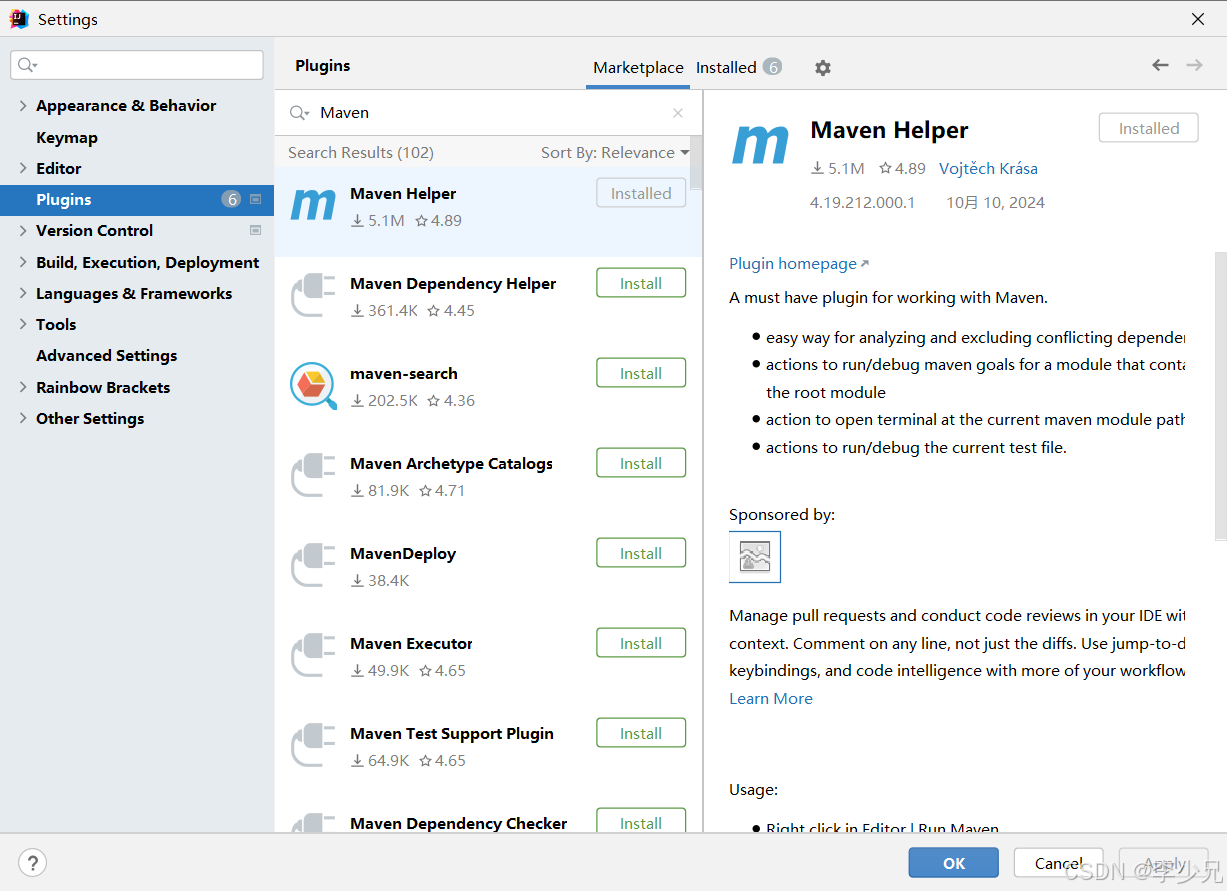
Task: Click the Search Results (102) label
Action: [361, 153]
